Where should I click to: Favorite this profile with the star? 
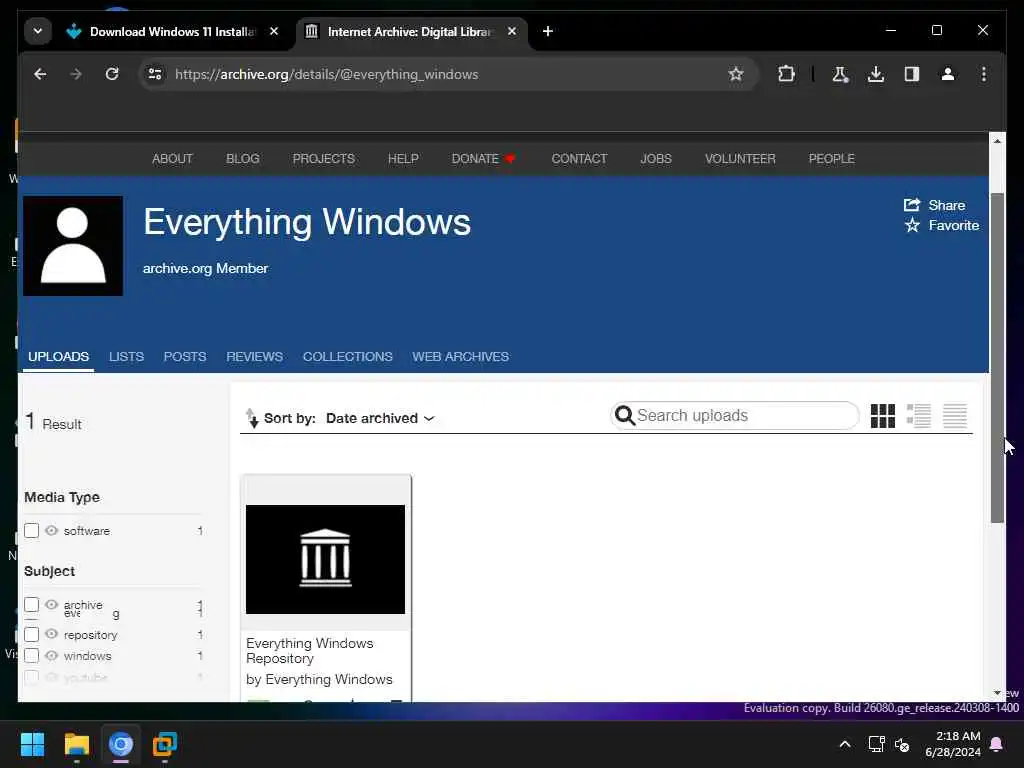(x=941, y=225)
